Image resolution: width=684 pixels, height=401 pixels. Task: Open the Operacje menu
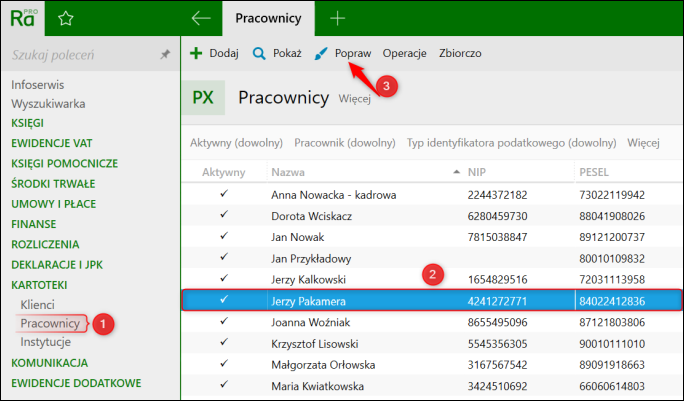(x=404, y=53)
